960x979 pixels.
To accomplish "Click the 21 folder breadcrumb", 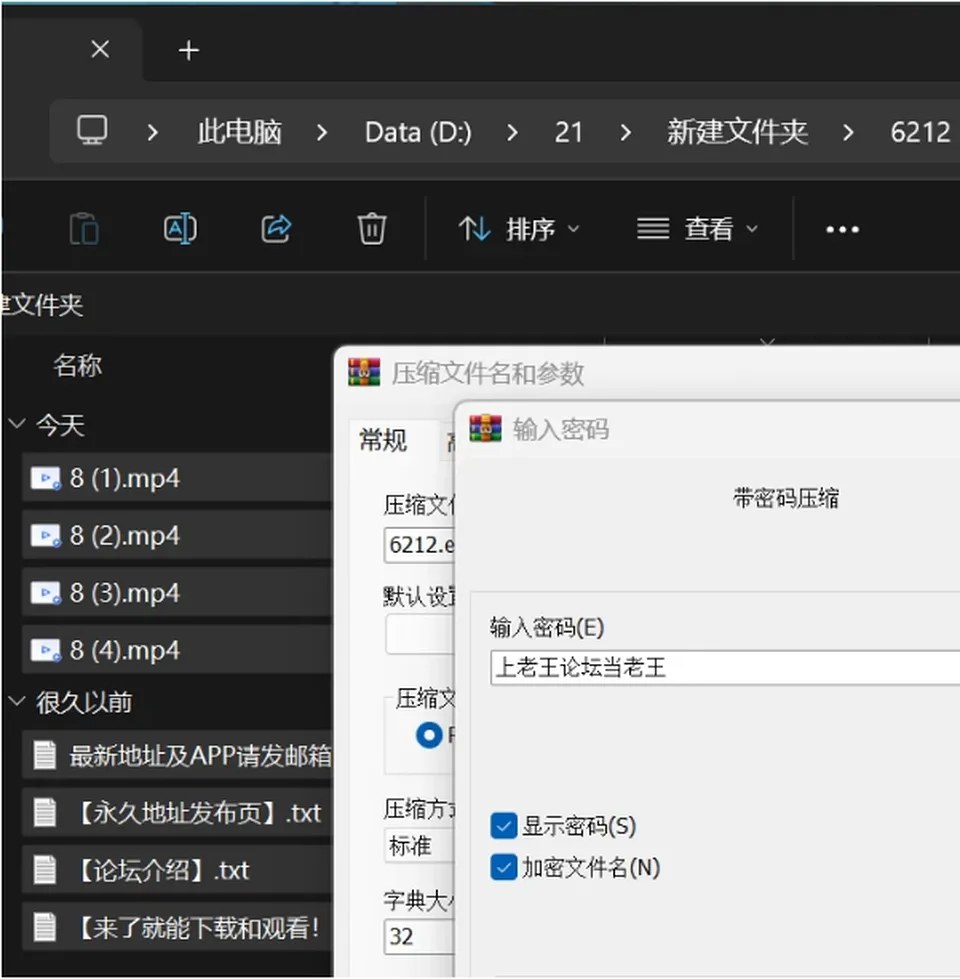I will (568, 132).
